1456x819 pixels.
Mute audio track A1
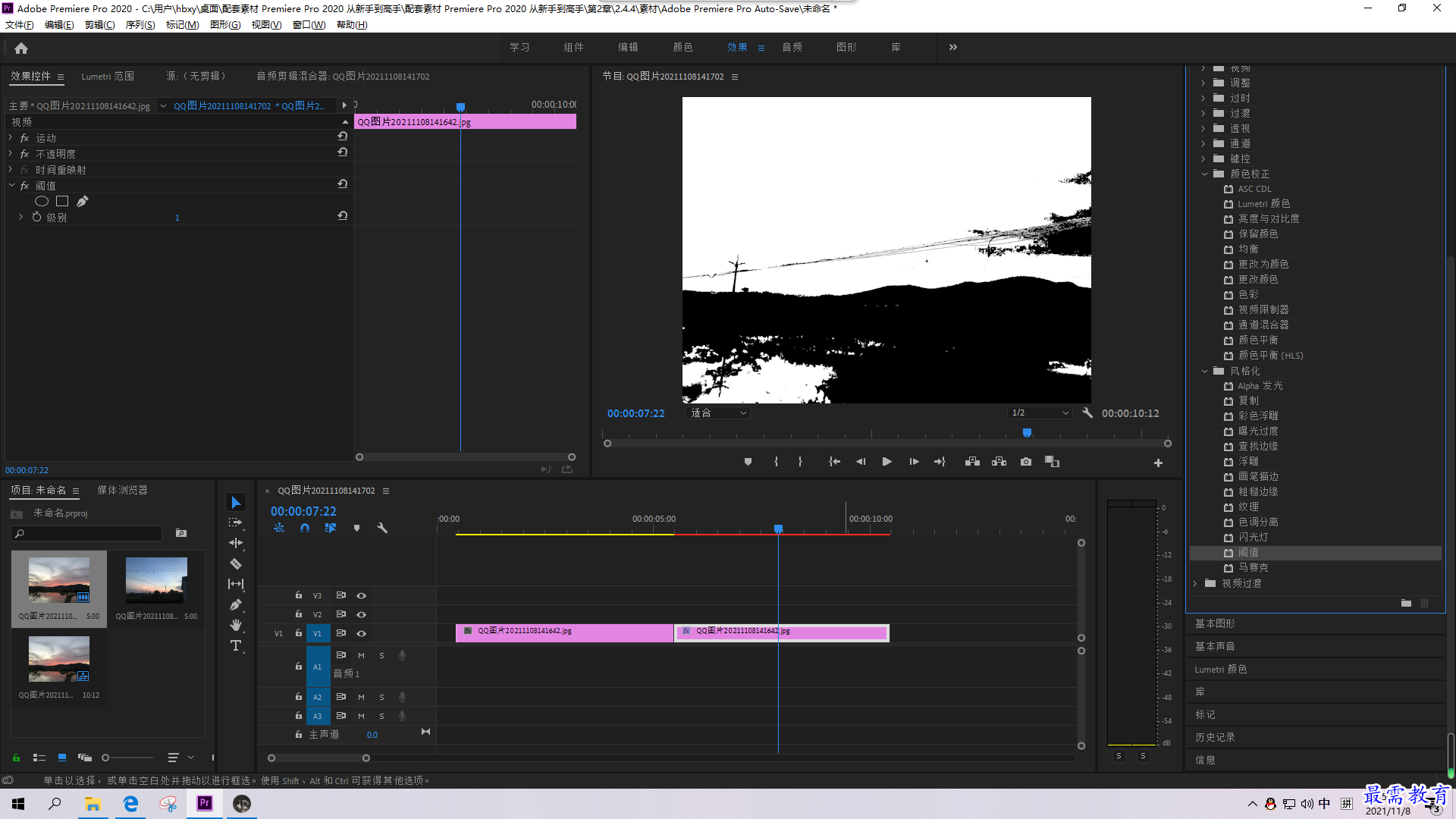pos(361,655)
